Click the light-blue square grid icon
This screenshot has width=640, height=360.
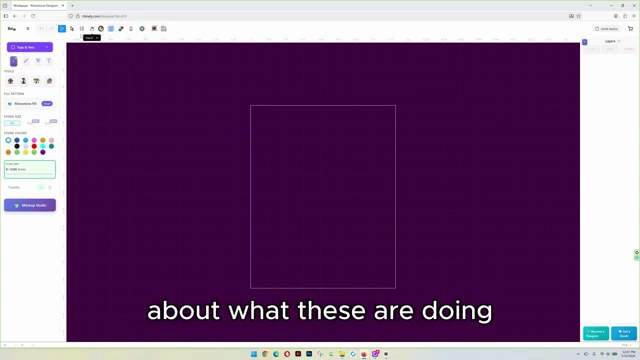tap(111, 29)
